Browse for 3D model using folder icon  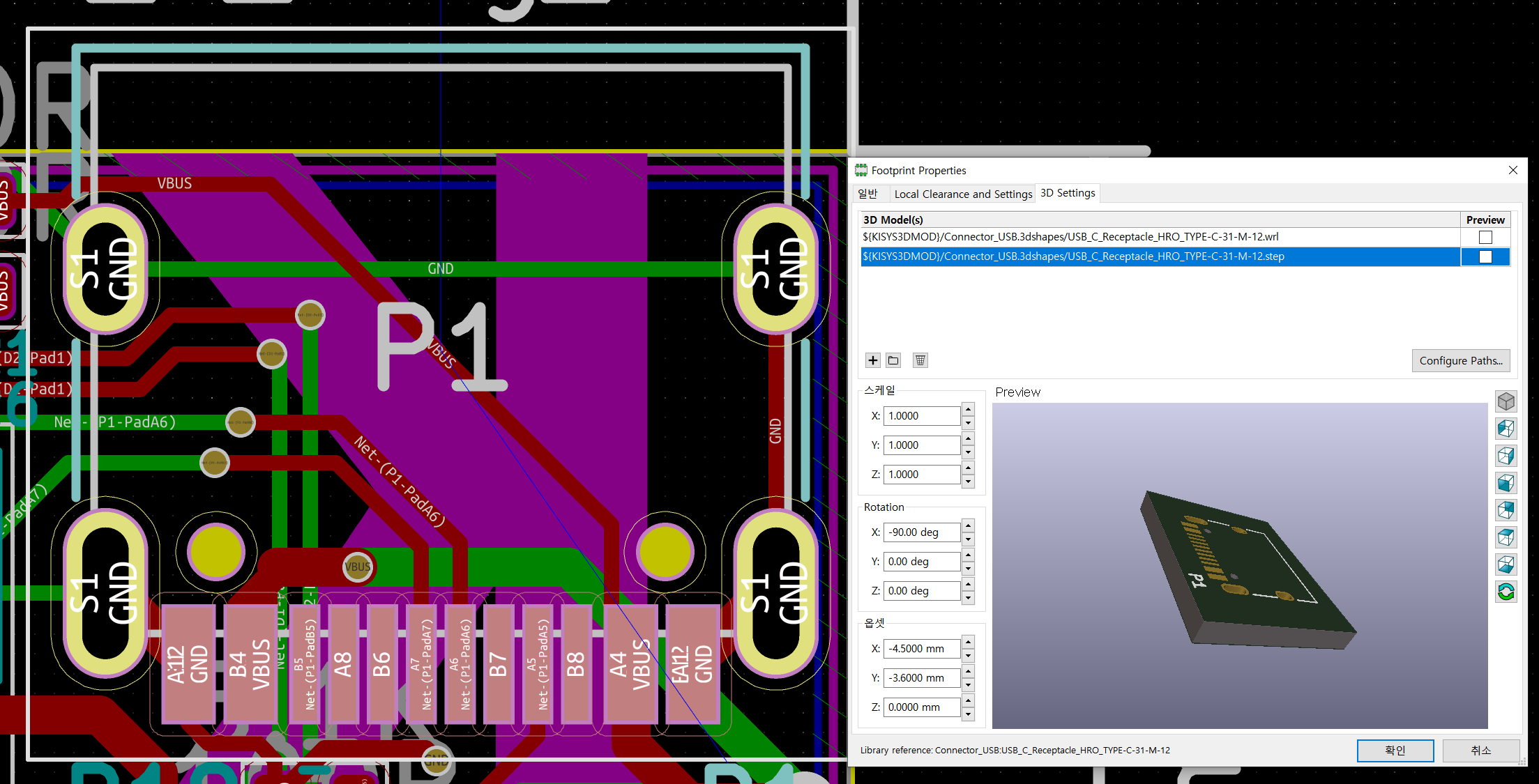[893, 360]
